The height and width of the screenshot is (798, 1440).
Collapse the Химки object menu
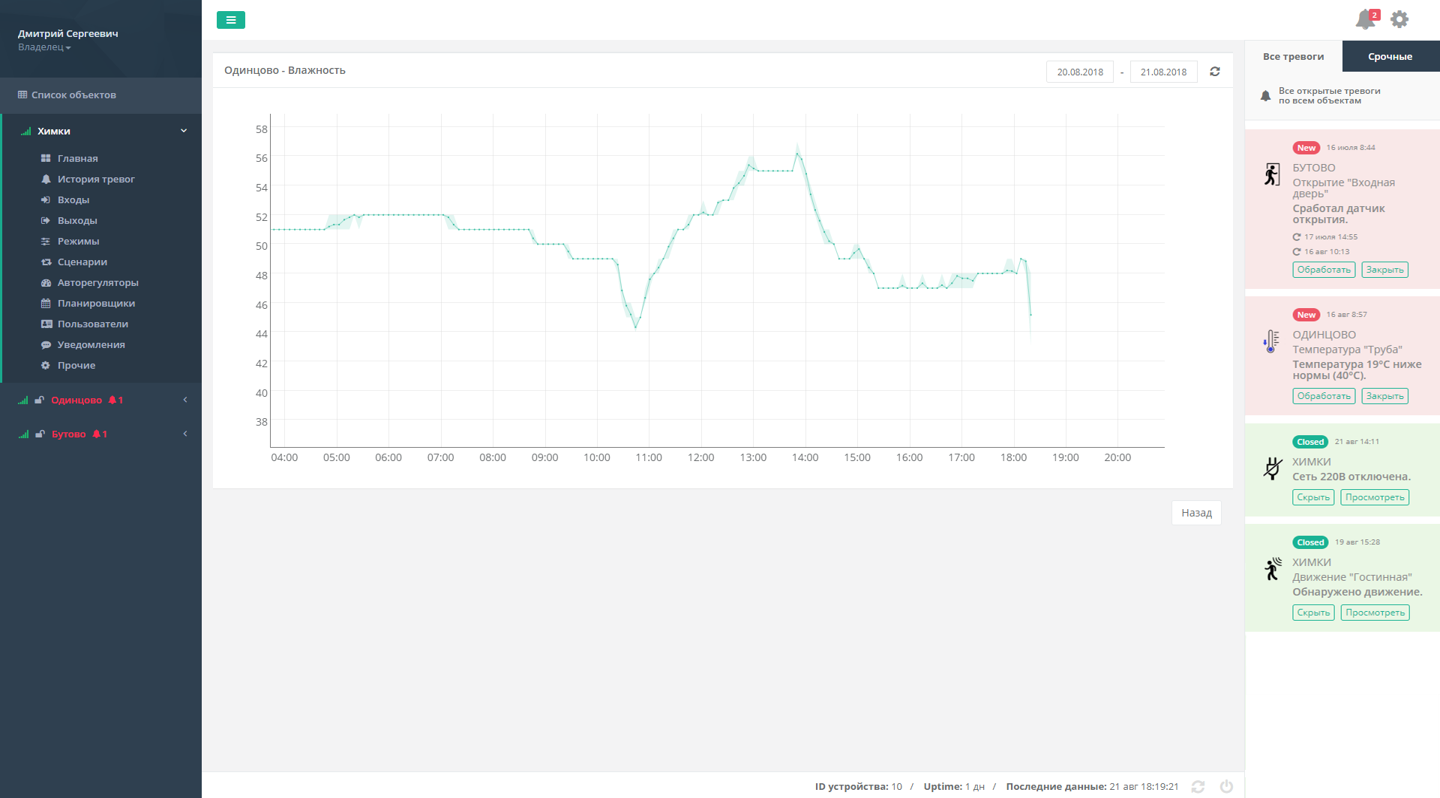pyautogui.click(x=183, y=131)
